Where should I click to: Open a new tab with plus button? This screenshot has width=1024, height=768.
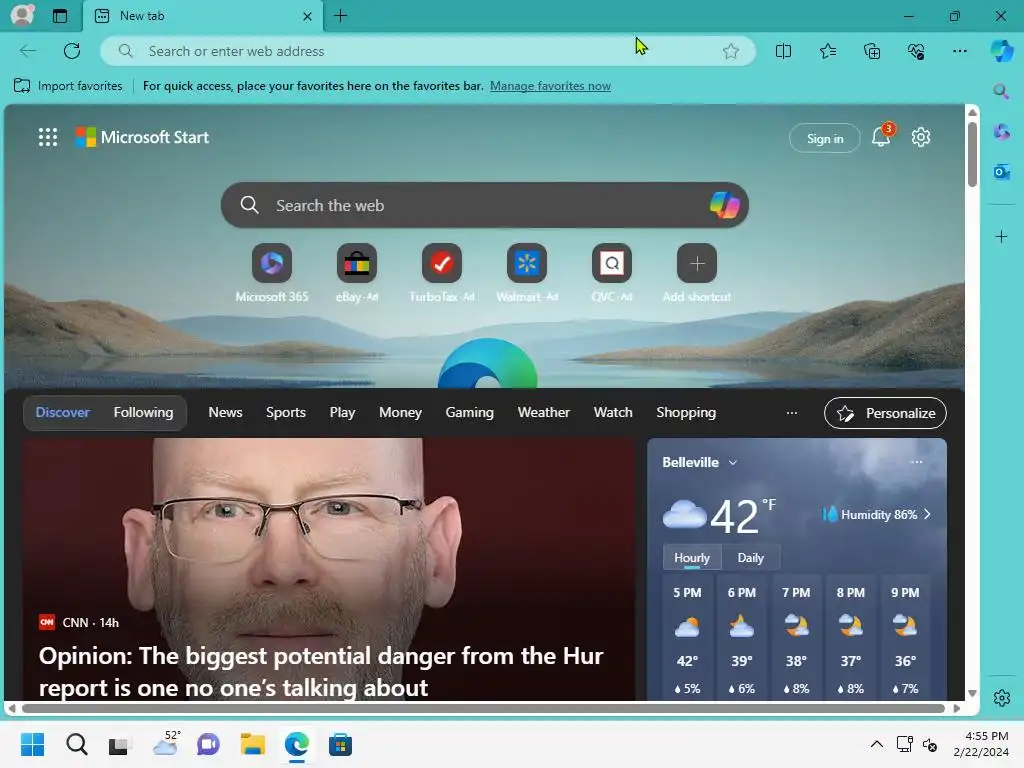340,16
